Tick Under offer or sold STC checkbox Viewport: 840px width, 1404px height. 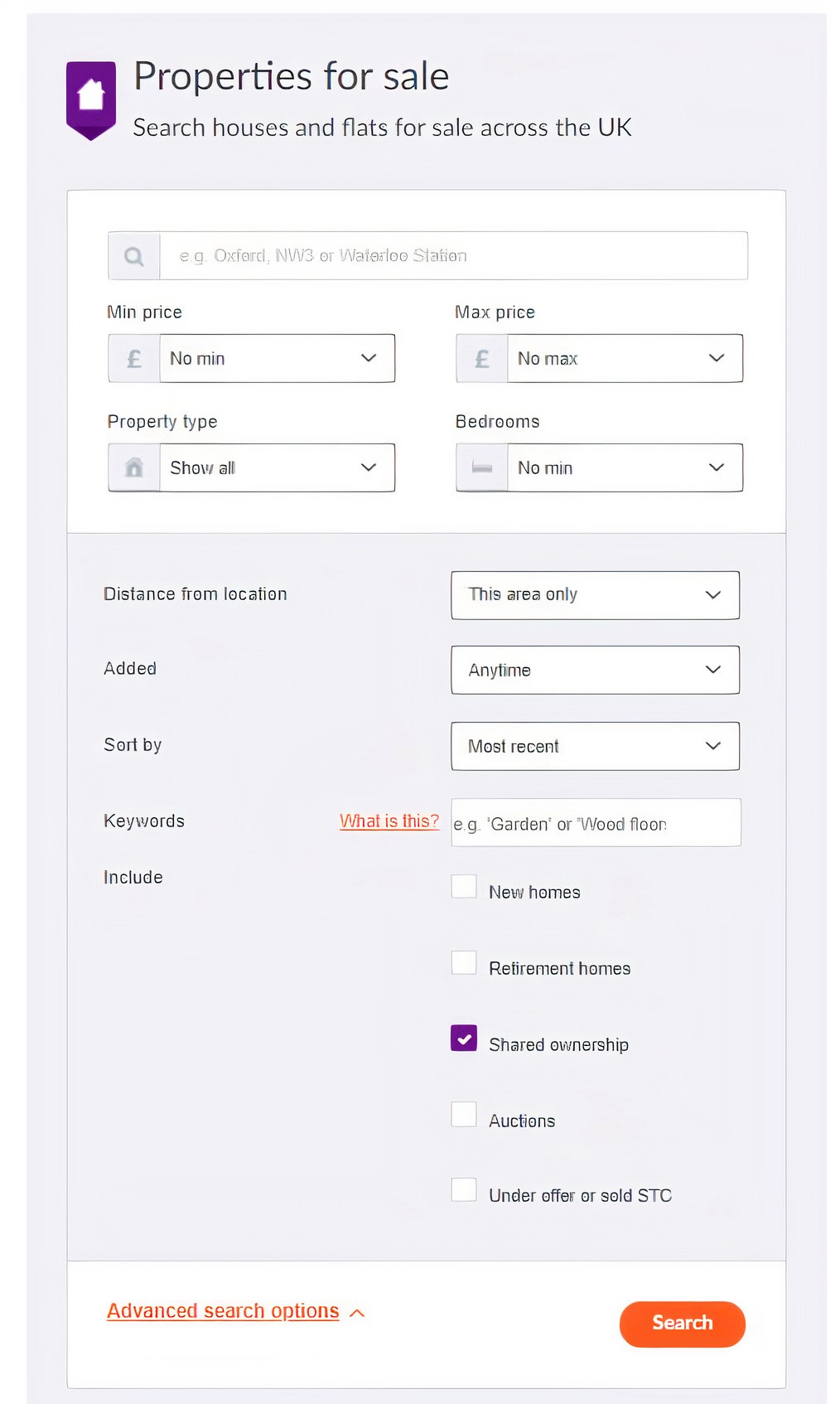pyautogui.click(x=464, y=1190)
